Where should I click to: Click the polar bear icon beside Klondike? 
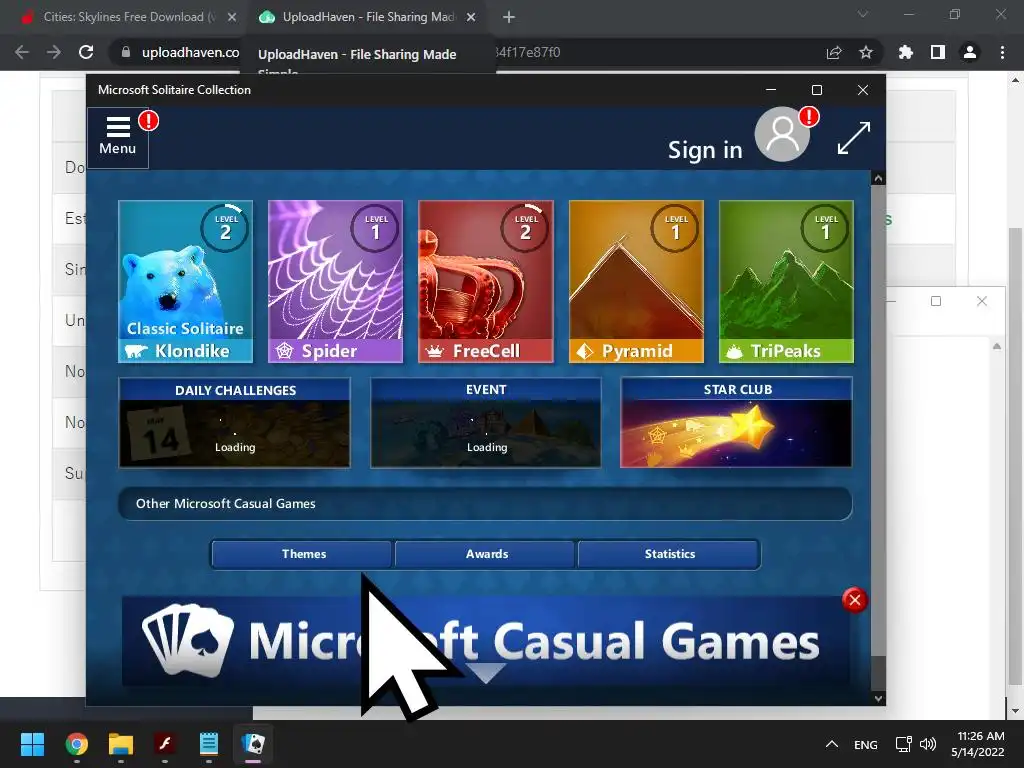coord(136,351)
